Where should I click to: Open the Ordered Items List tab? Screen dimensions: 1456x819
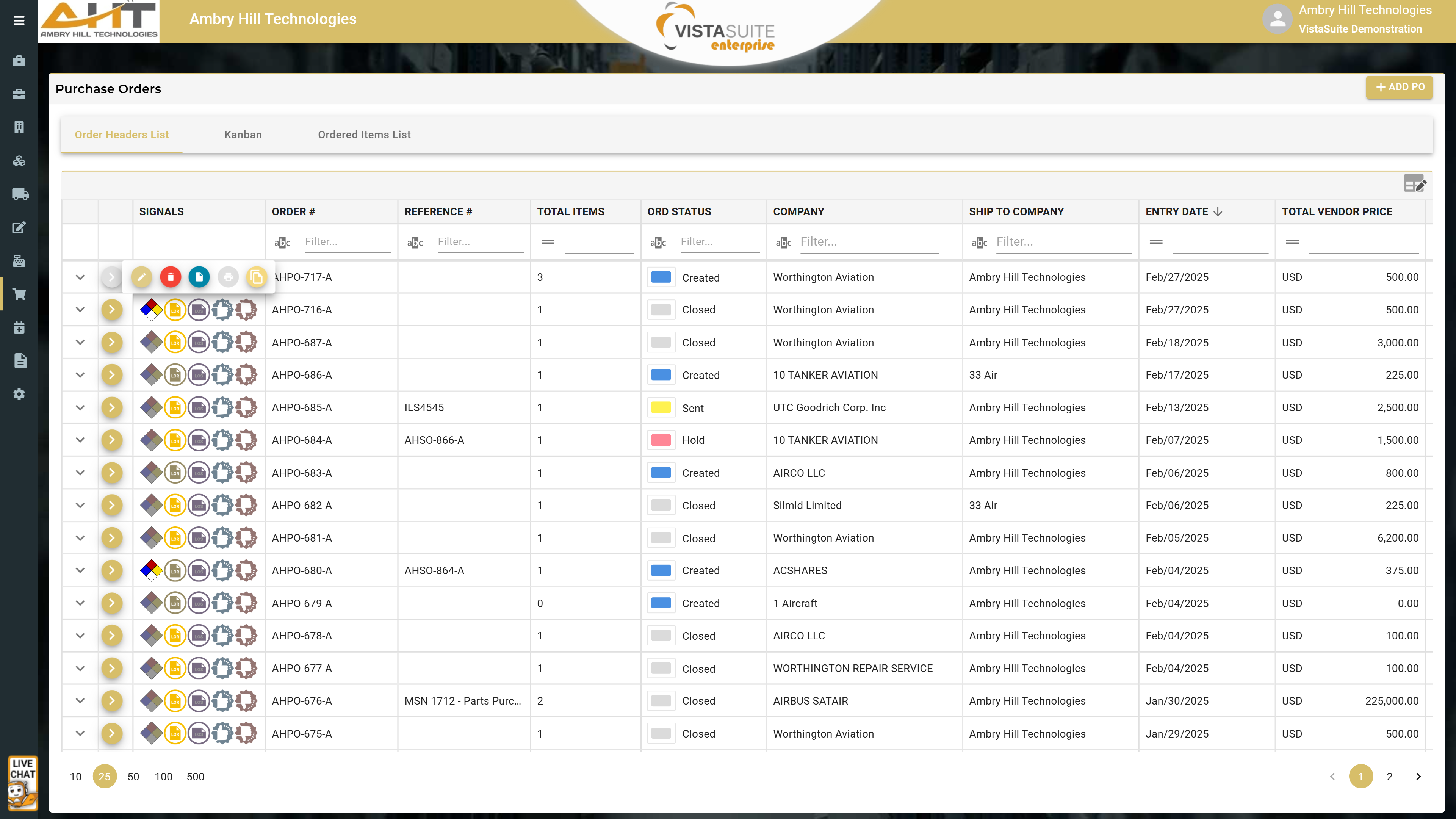click(x=364, y=135)
